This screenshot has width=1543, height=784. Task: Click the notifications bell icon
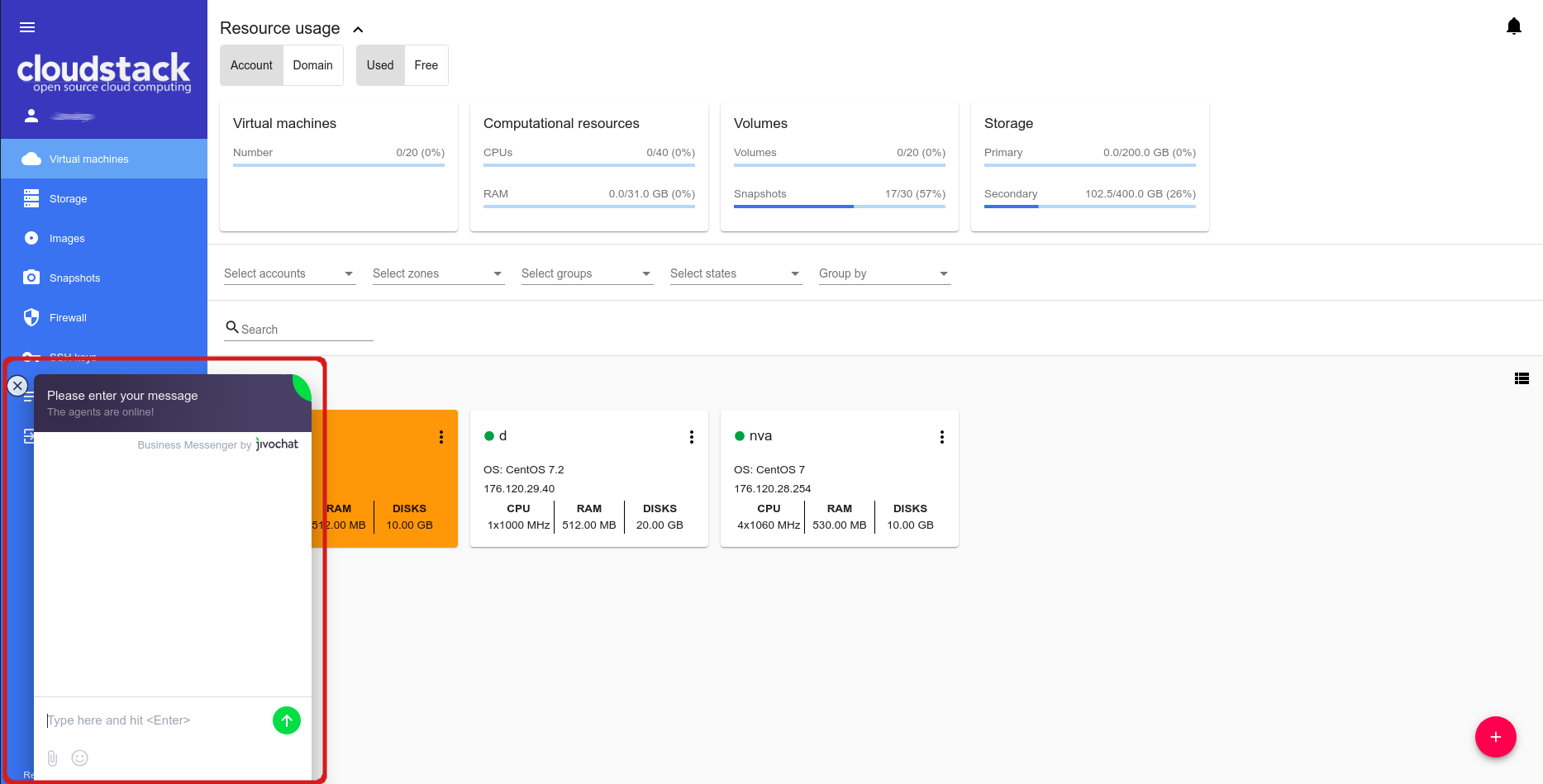coord(1513,26)
